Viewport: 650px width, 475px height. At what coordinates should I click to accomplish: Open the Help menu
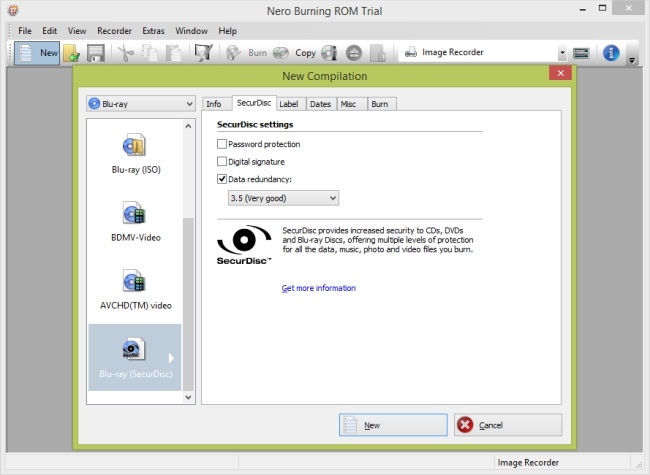point(228,31)
